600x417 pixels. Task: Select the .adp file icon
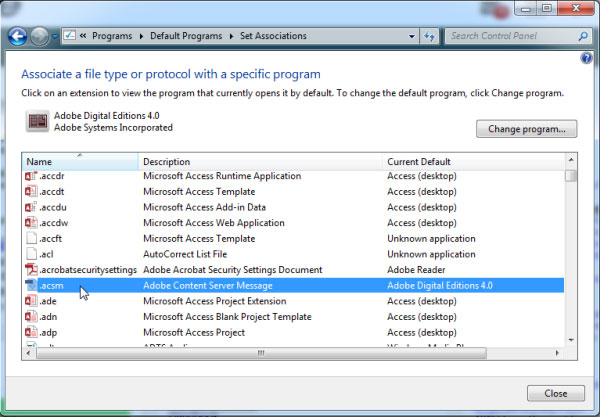(x=31, y=332)
